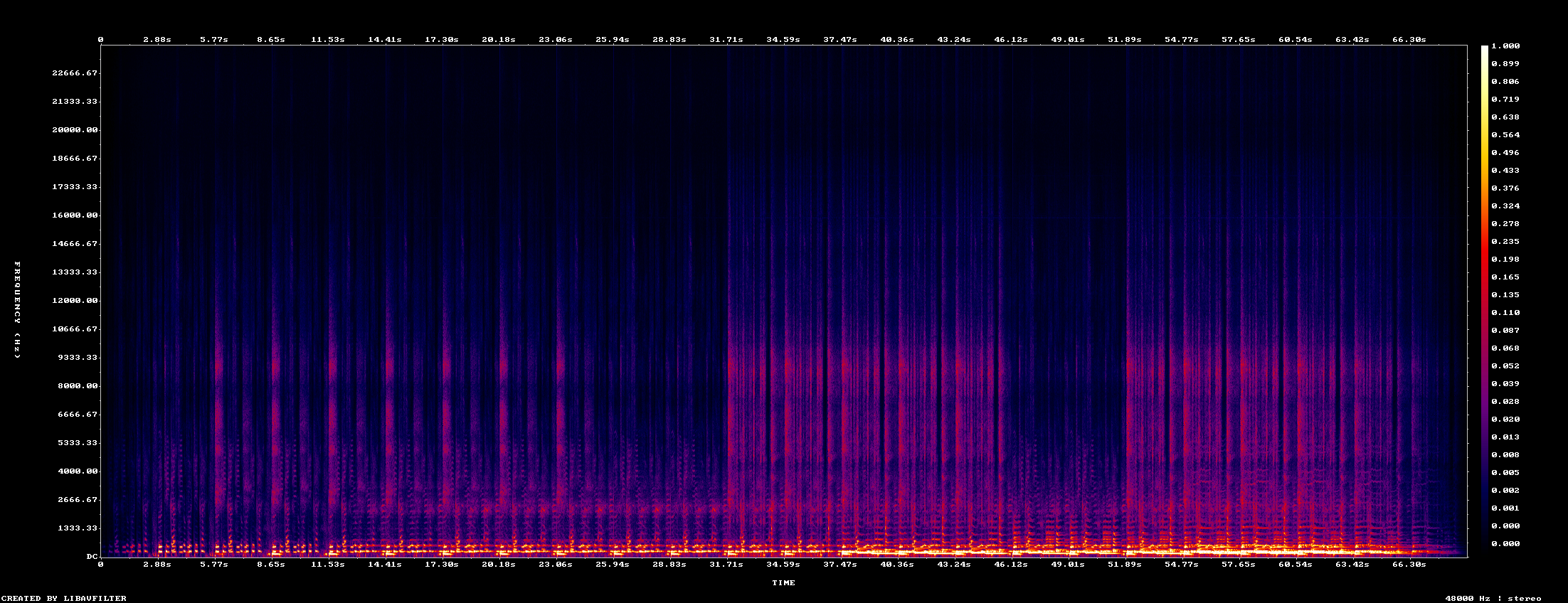The height and width of the screenshot is (603, 1568).
Task: Select 40.36s on the top time axis
Action: point(897,40)
